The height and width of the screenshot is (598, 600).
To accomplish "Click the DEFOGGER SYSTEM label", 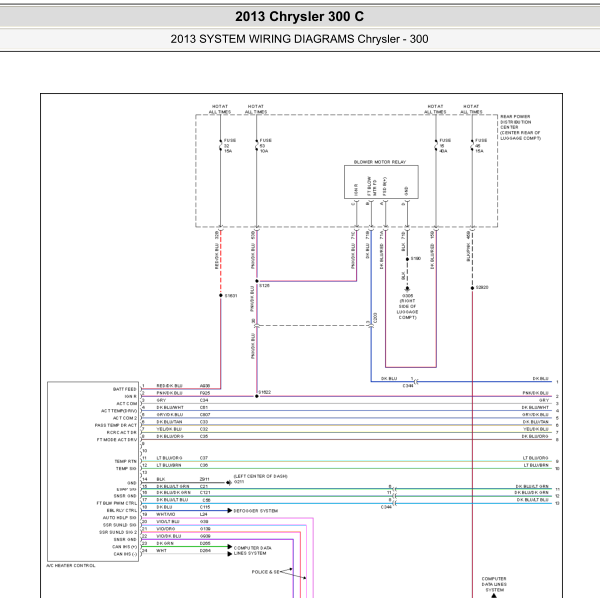I will click(x=256, y=511).
